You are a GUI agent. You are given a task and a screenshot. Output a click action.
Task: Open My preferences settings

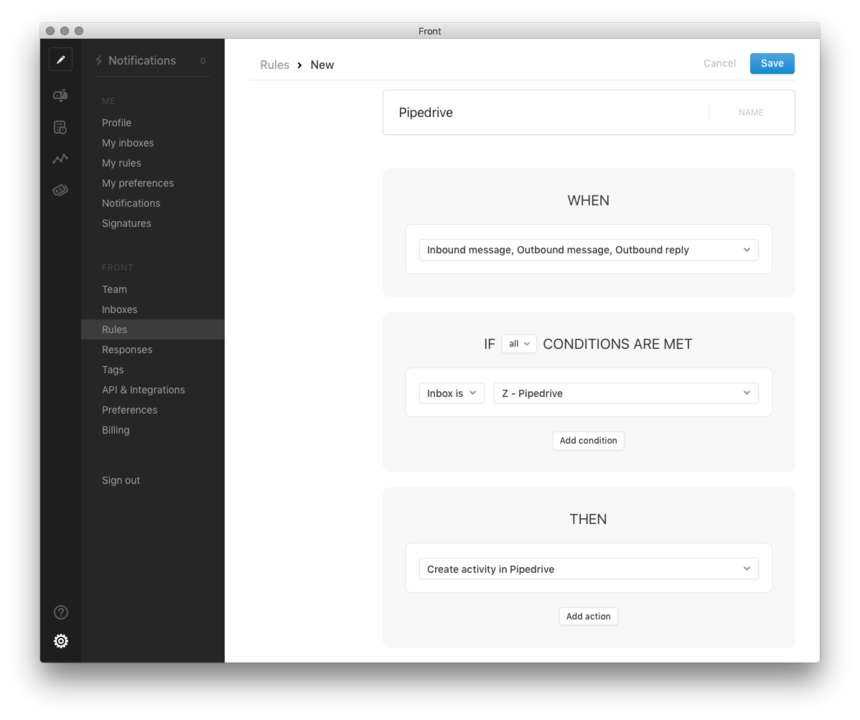coord(138,183)
